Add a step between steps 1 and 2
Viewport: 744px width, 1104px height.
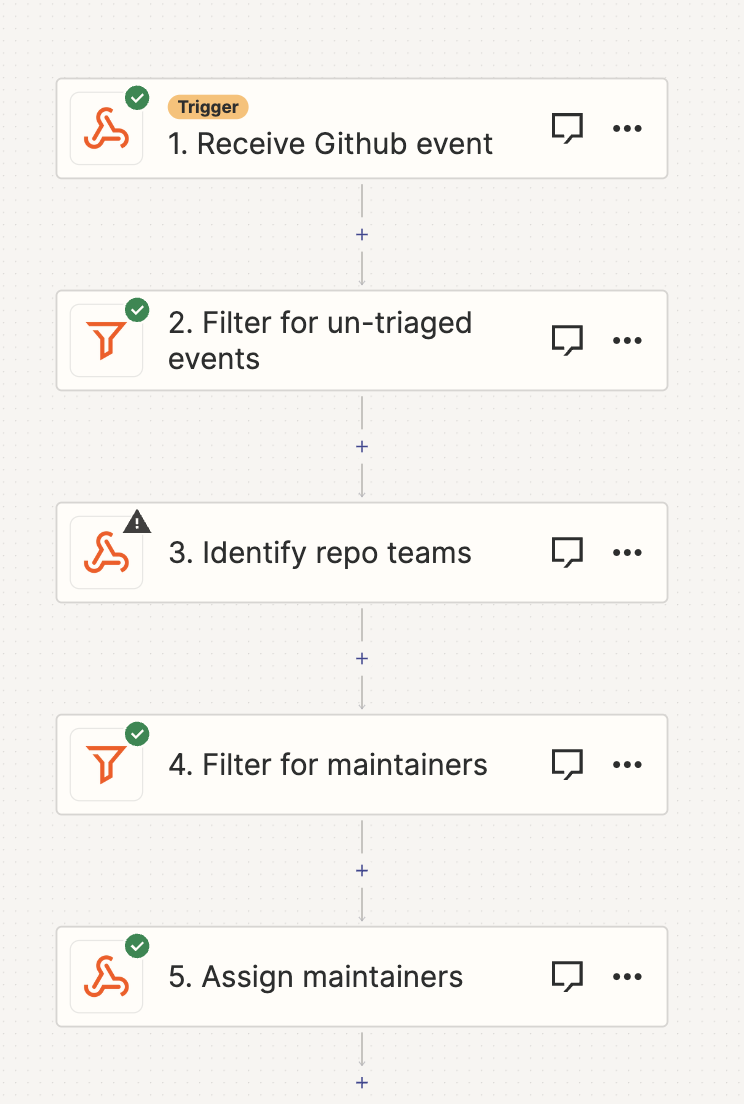[x=361, y=234]
